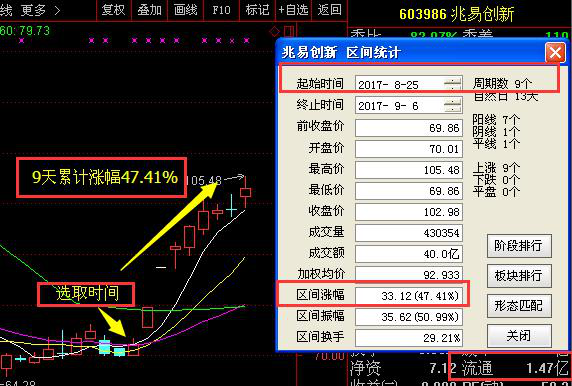Select 叠加 overlay in toolbar
572x386 pixels.
coord(149,10)
